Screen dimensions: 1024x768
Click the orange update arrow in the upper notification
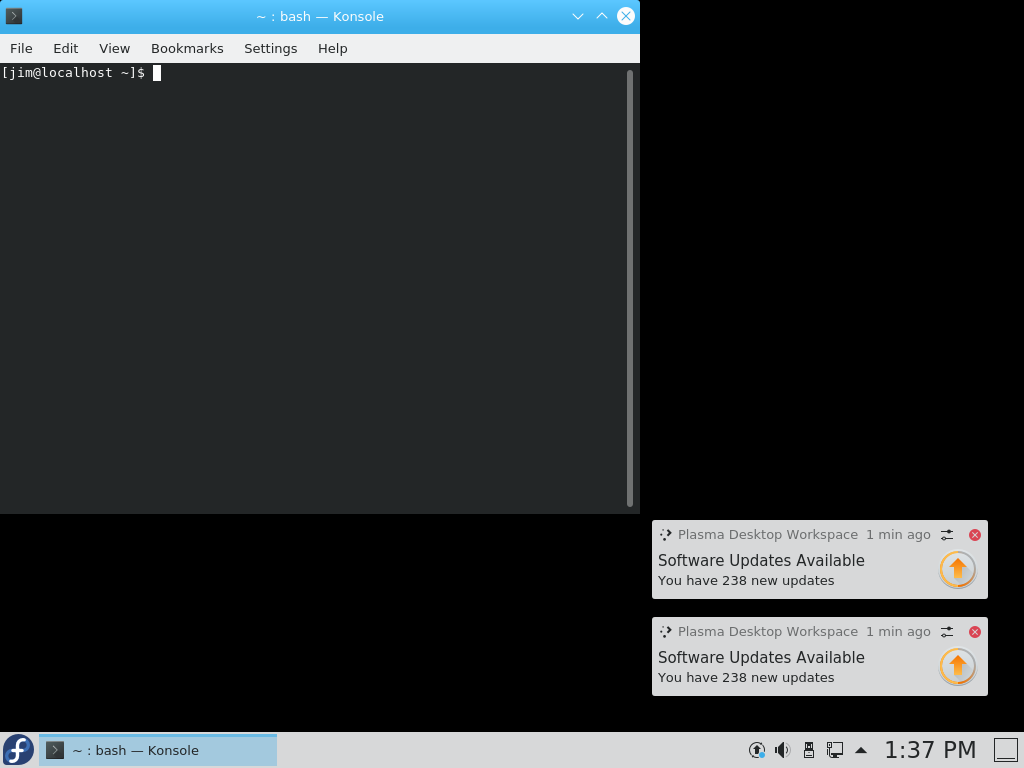tap(957, 569)
